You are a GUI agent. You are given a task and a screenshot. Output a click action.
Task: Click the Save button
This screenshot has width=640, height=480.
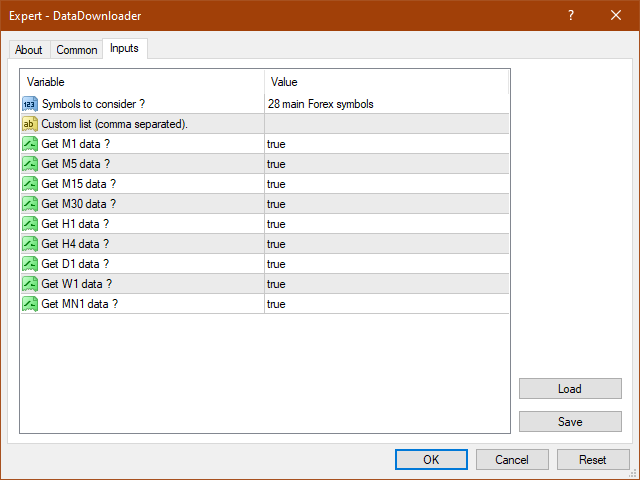point(570,422)
